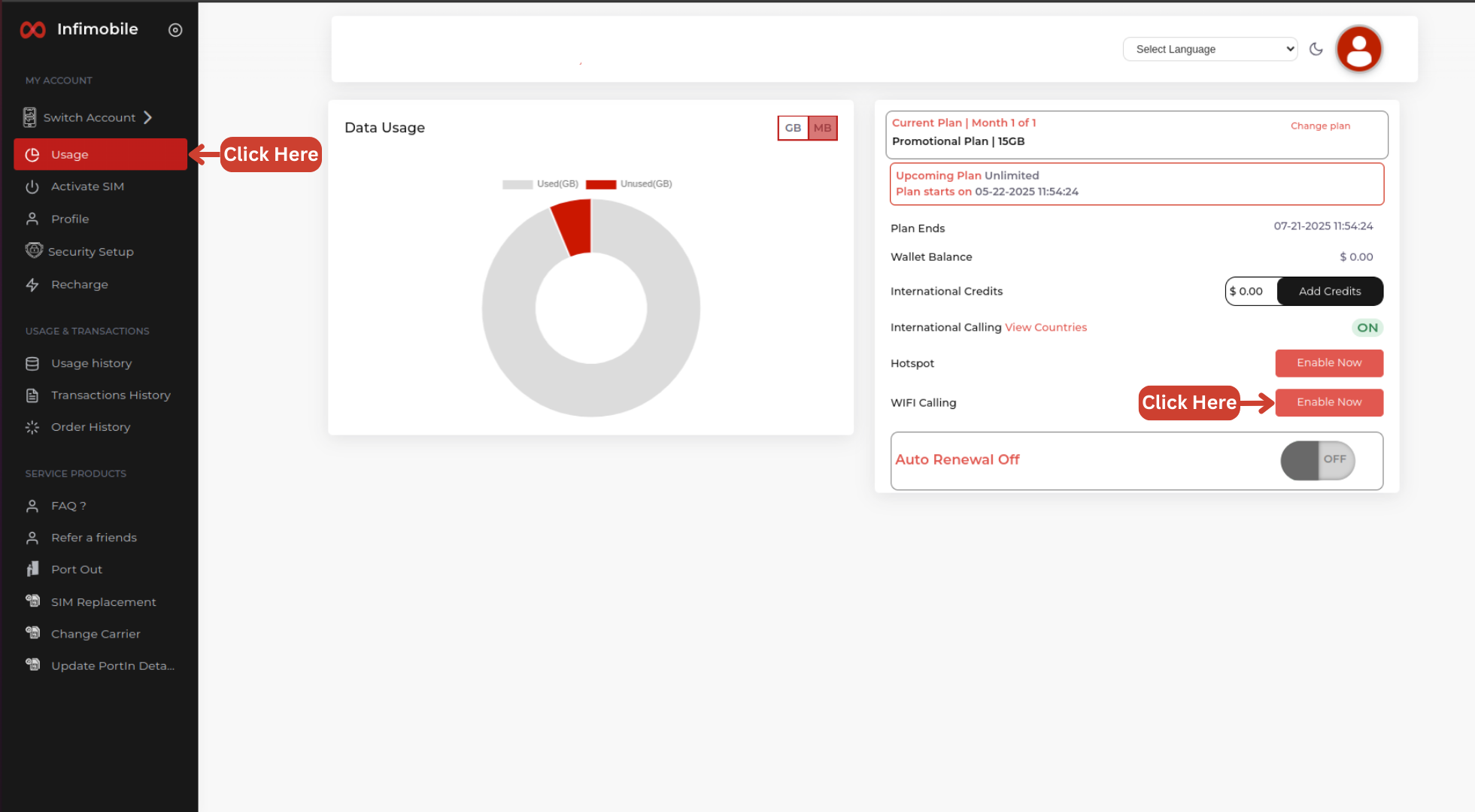This screenshot has height=812, width=1475.
Task: Switch data usage to MB
Action: click(822, 128)
